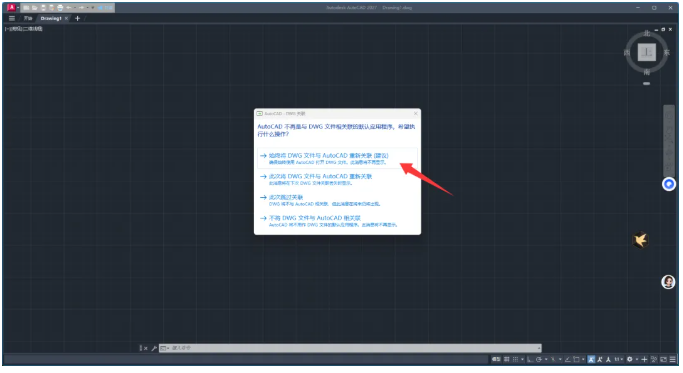The width and height of the screenshot is (683, 373).
Task: Open the snap mode settings dropdown arrow
Action: (x=522, y=359)
